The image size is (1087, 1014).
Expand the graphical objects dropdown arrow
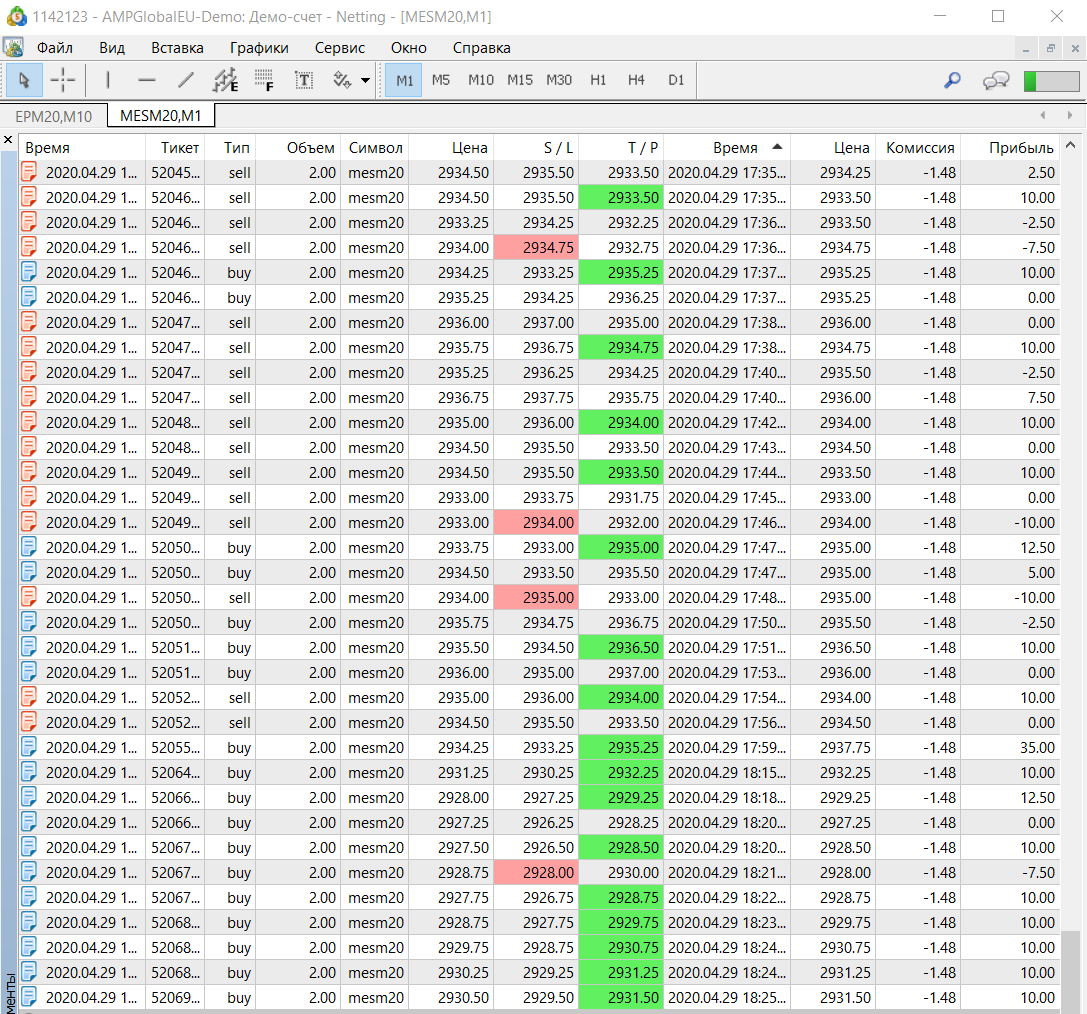pos(366,80)
